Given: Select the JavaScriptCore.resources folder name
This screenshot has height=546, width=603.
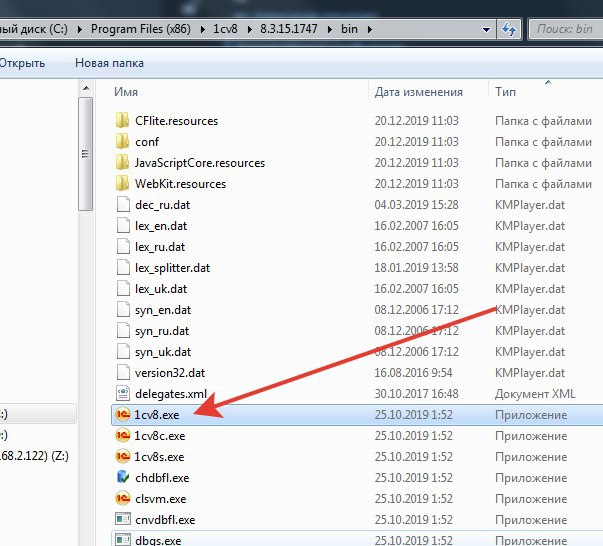Looking at the screenshot, I should (200, 163).
